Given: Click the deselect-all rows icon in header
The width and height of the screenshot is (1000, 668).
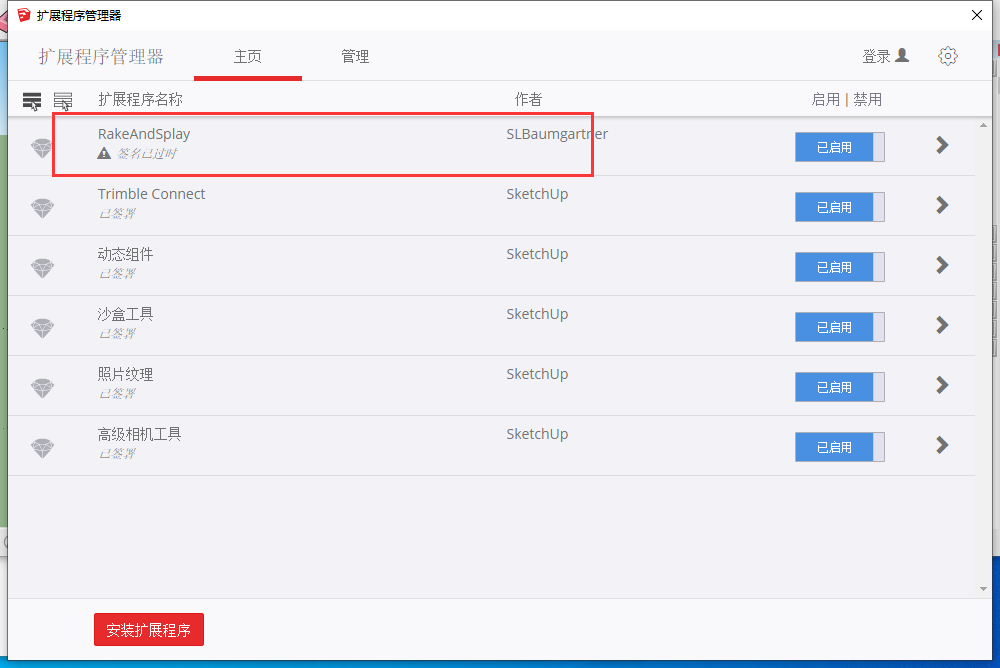Looking at the screenshot, I should [x=62, y=101].
